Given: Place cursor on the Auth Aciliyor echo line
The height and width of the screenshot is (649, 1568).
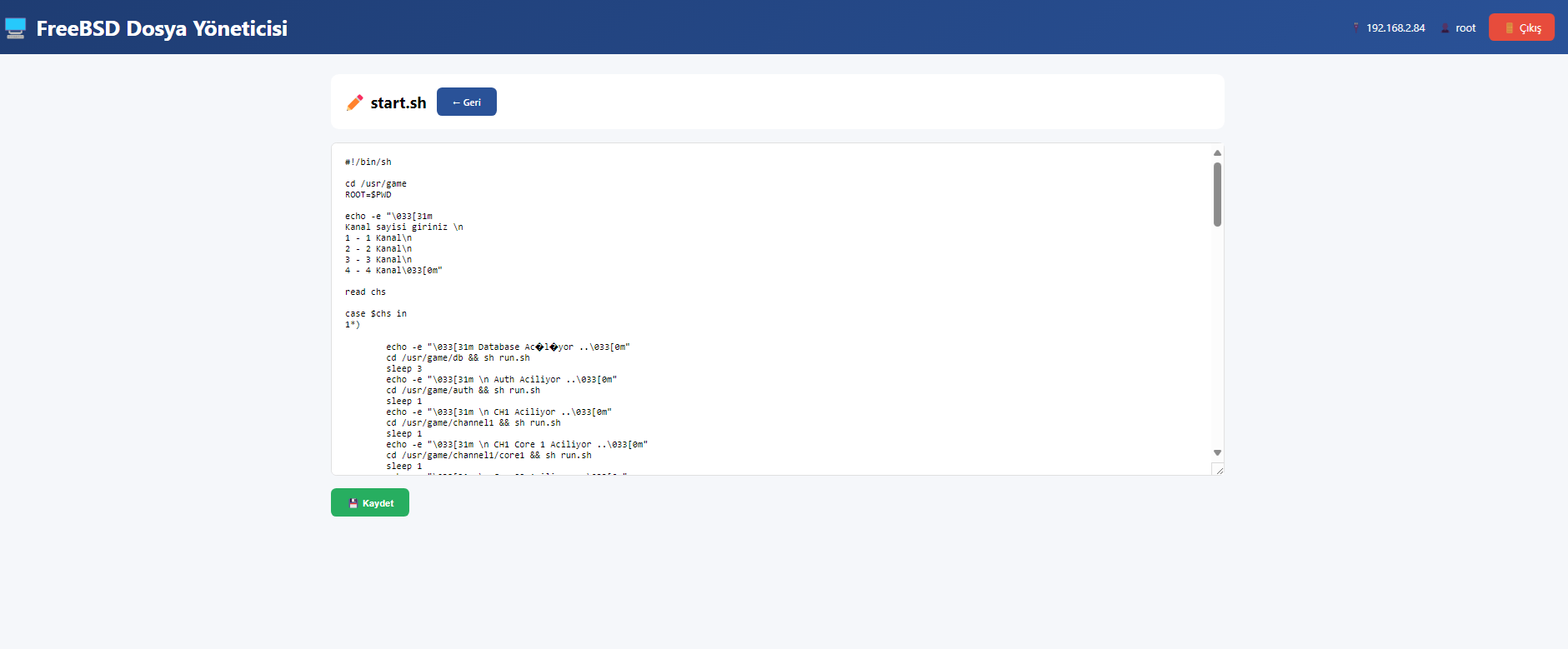Looking at the screenshot, I should pyautogui.click(x=501, y=379).
